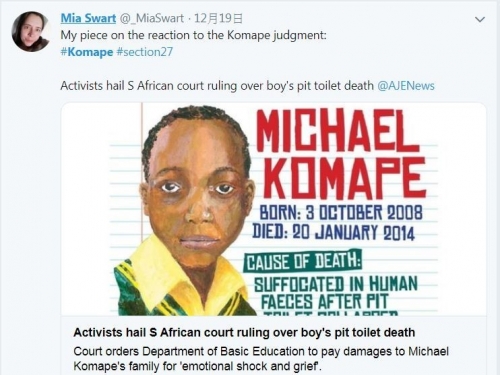The width and height of the screenshot is (500, 375).
Task: Click the tweet line 'Activists hail S African court ruling'
Action: pyautogui.click(x=217, y=86)
